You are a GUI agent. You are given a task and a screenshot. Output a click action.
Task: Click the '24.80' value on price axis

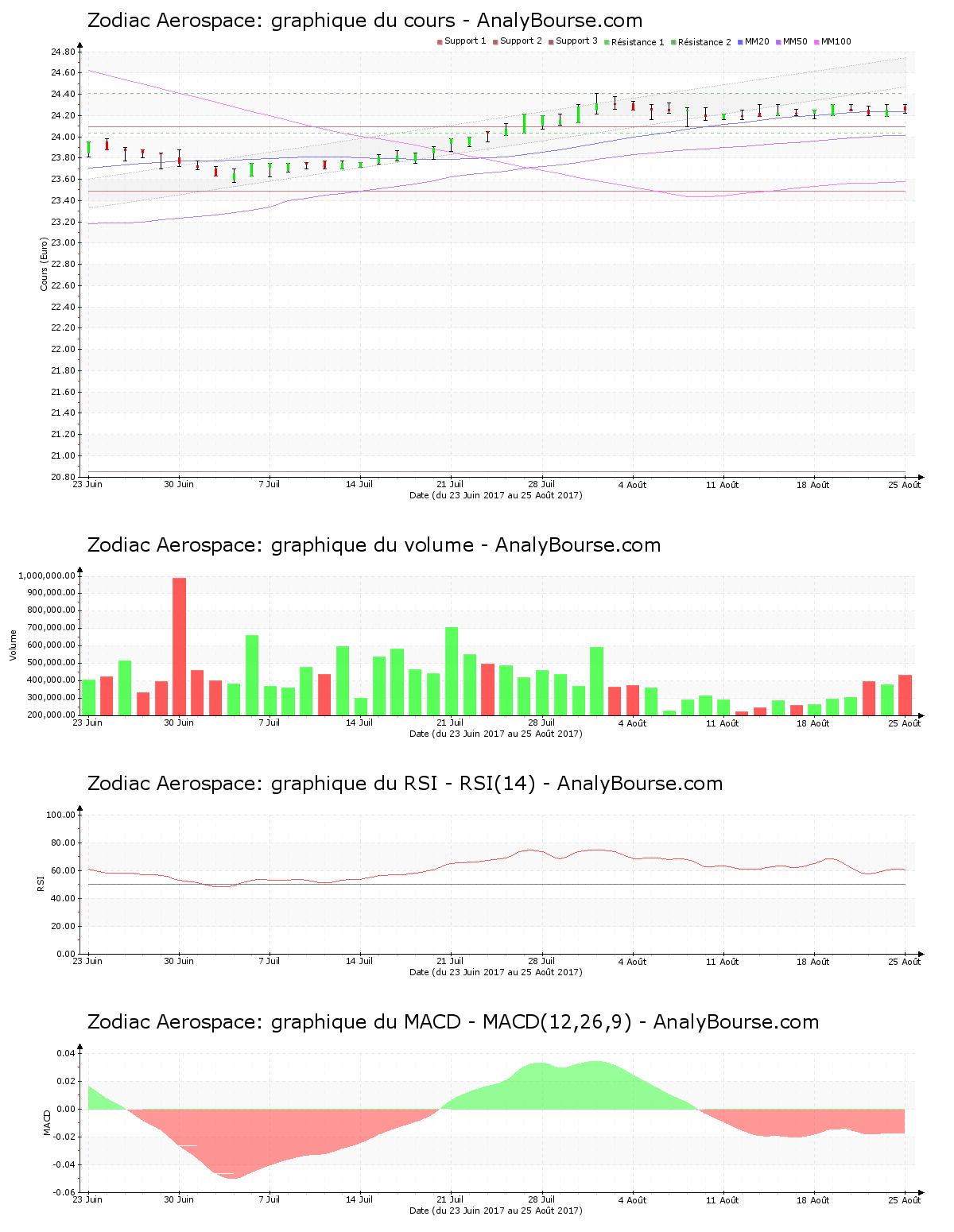pyautogui.click(x=62, y=52)
